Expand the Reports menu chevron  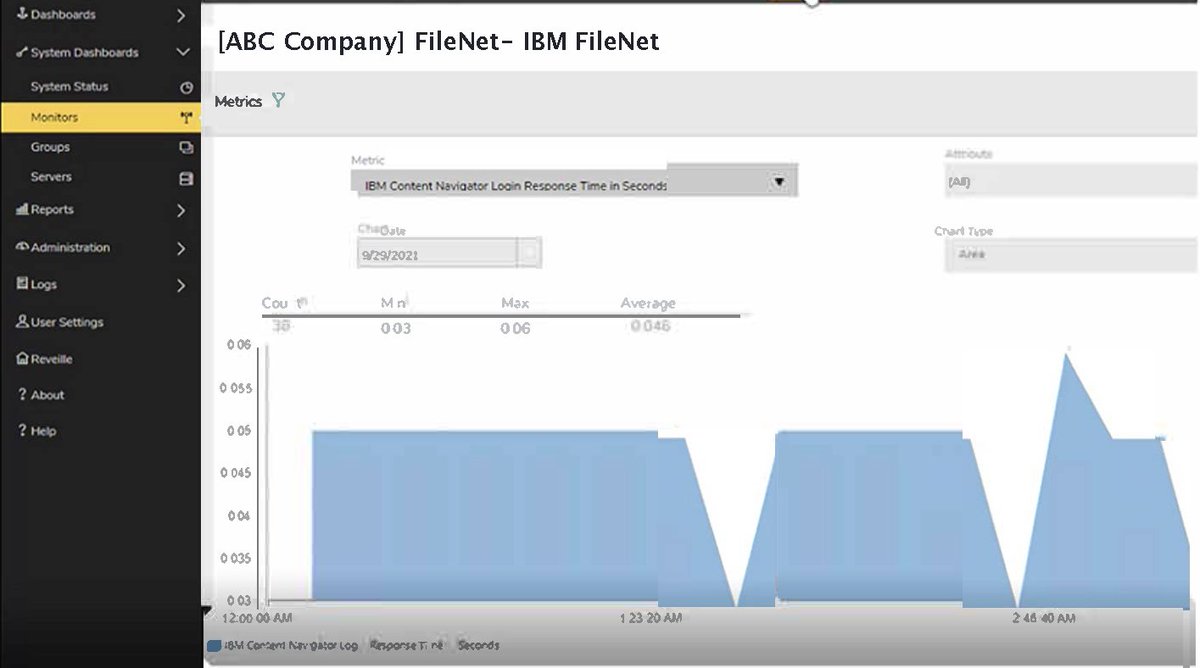181,210
